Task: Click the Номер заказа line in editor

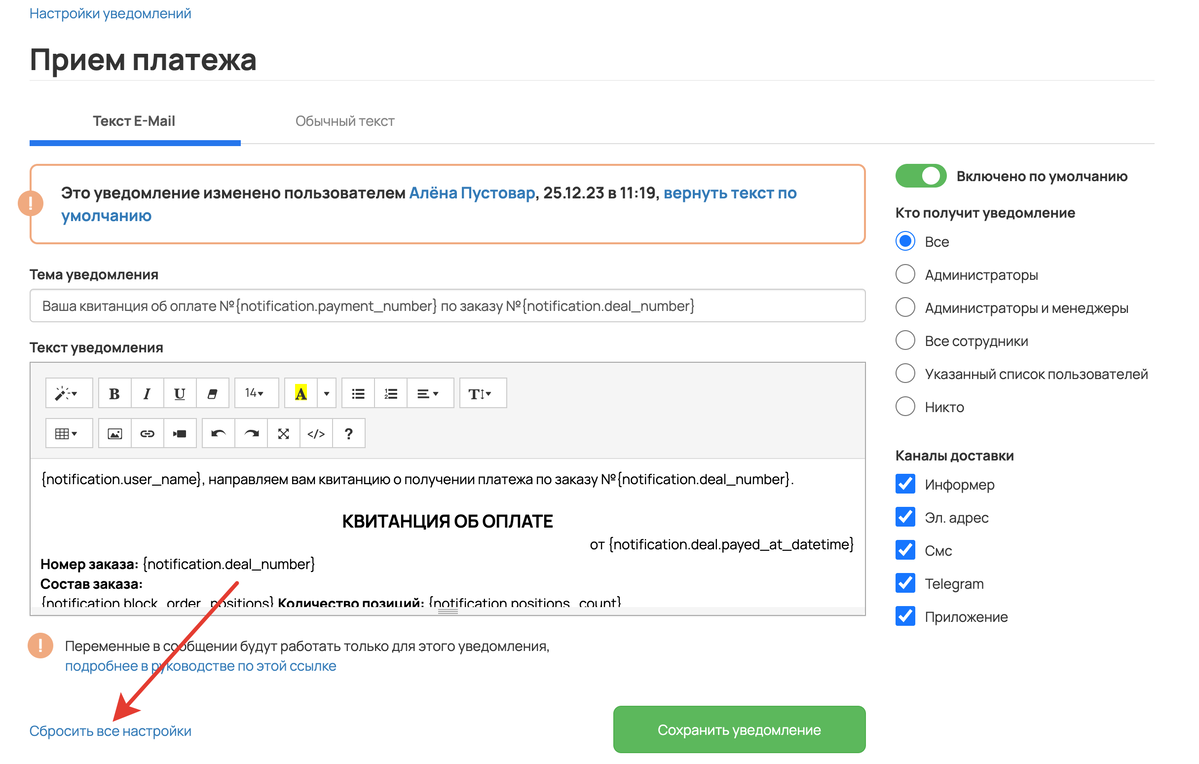Action: 177,564
